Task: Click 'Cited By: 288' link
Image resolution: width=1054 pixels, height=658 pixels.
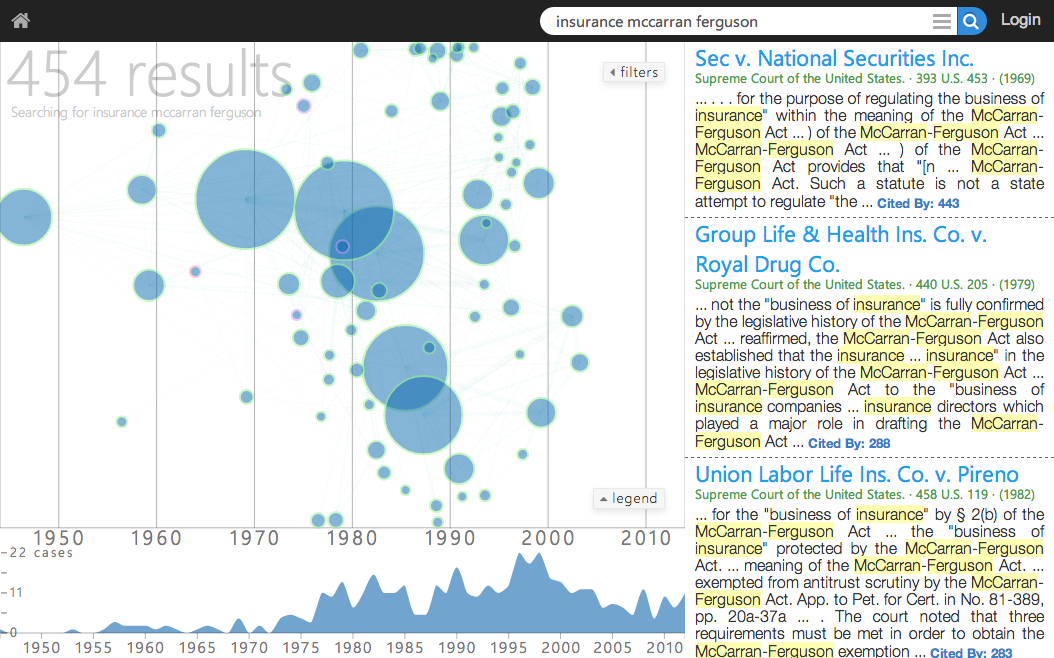Action: pyautogui.click(x=849, y=443)
